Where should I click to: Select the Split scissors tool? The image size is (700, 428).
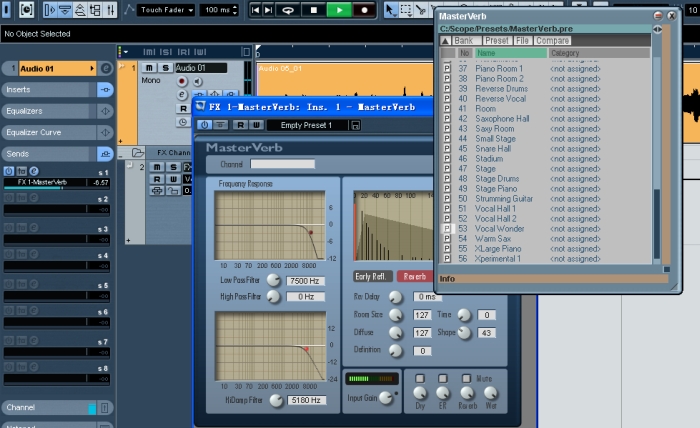[x=420, y=10]
